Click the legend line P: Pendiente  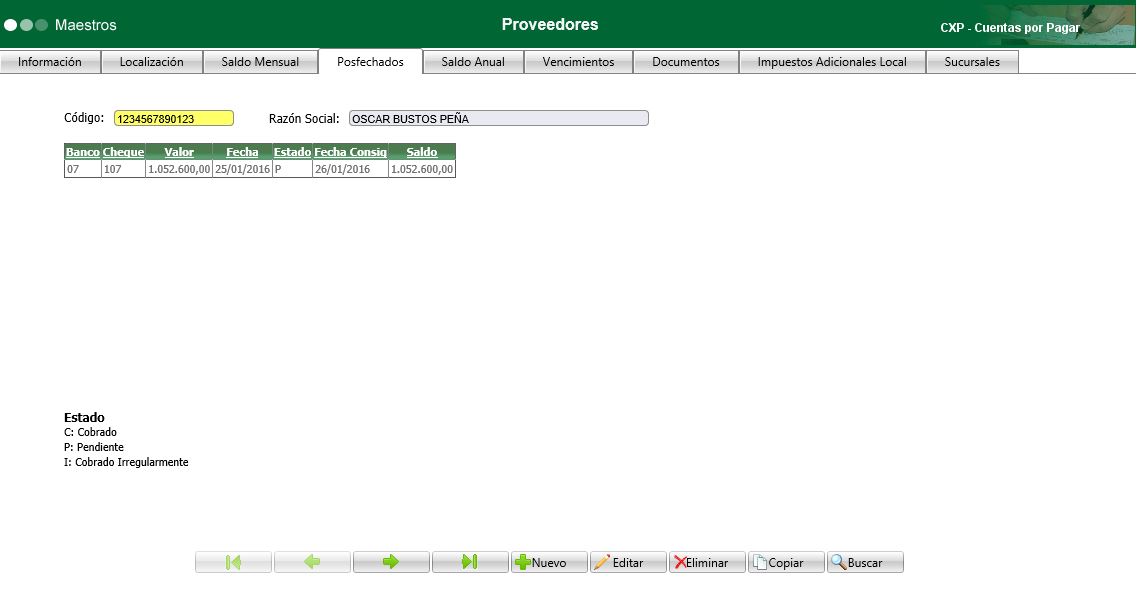tap(94, 447)
